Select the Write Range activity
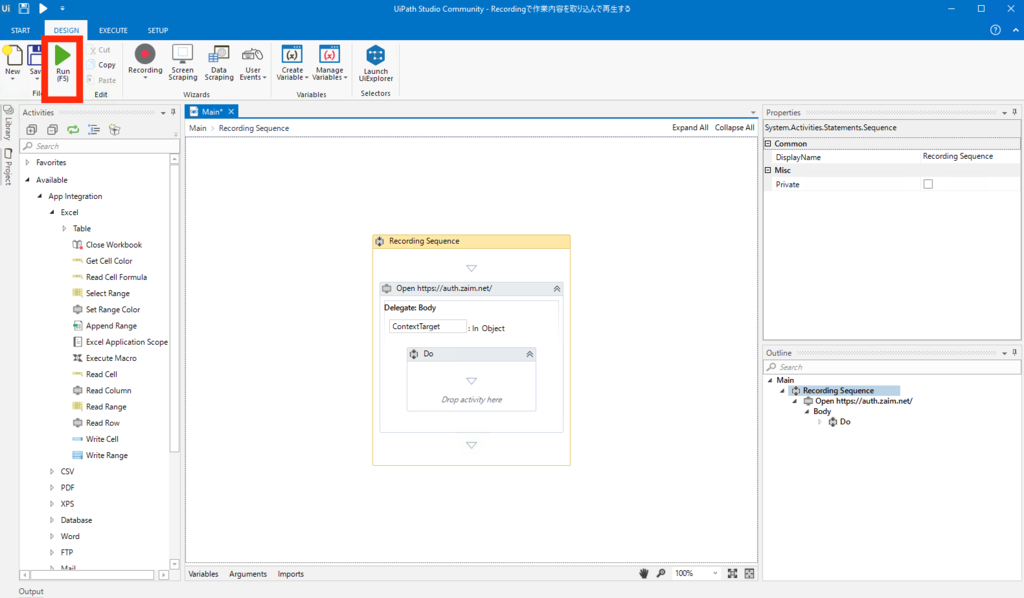This screenshot has height=598, width=1024. [x=100, y=456]
